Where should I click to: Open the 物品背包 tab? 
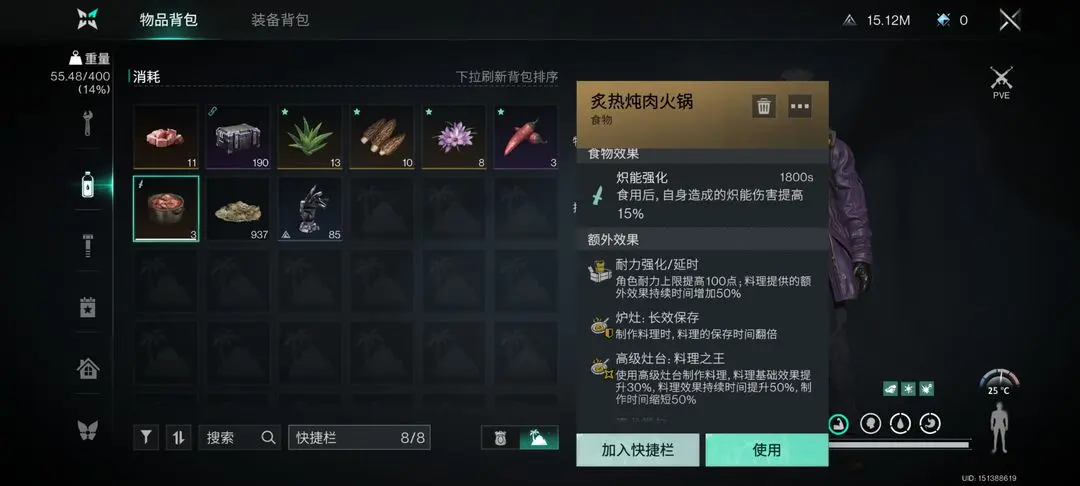(x=169, y=20)
